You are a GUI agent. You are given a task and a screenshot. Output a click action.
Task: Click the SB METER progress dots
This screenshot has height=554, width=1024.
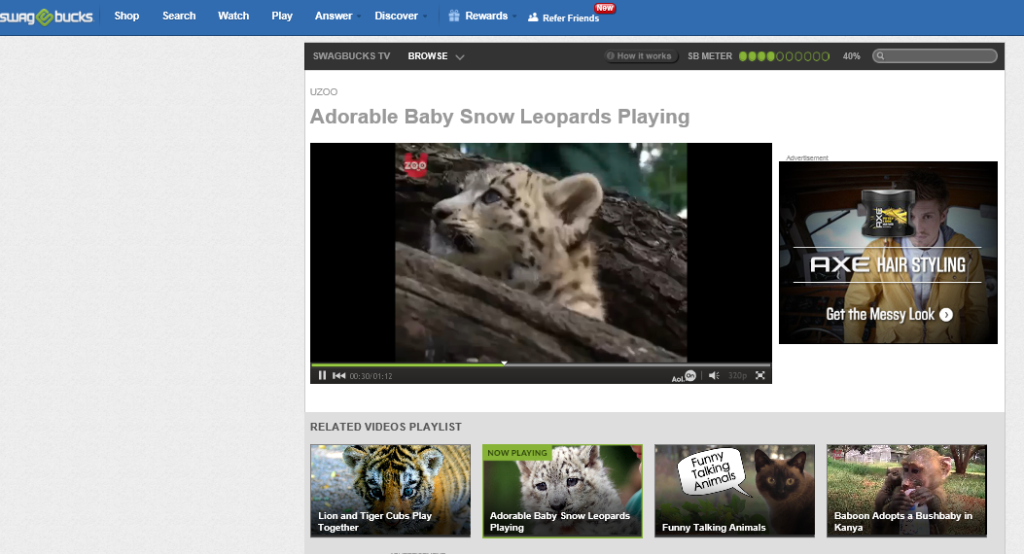(x=784, y=56)
